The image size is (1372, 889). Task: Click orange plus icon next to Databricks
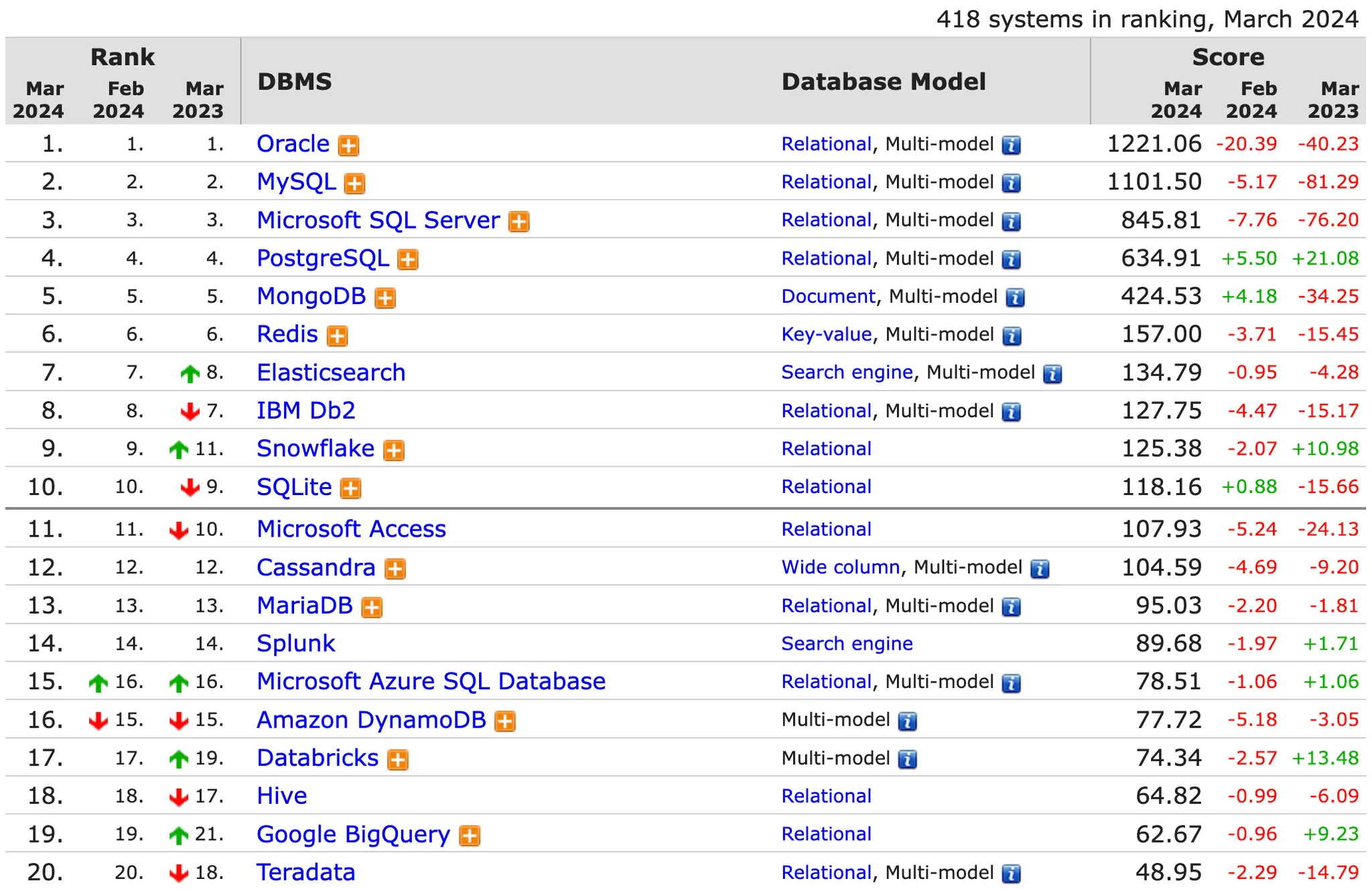click(398, 760)
